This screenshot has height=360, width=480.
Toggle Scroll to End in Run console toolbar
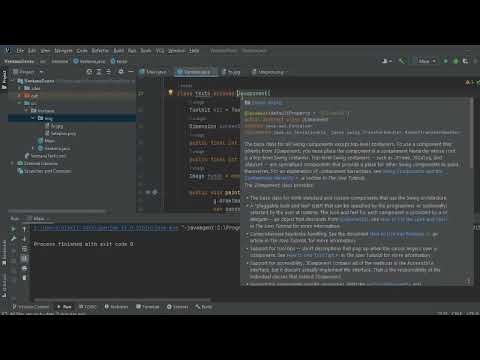(x=24, y=258)
